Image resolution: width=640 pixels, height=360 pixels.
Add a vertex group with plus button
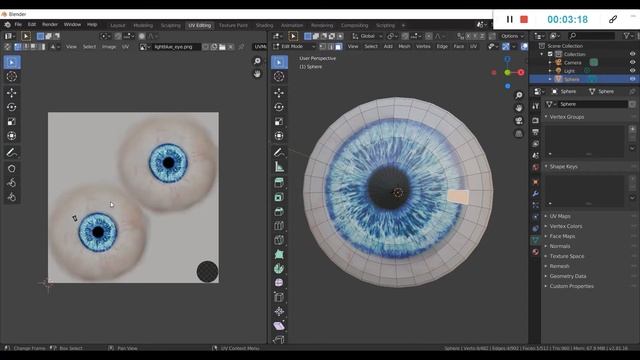(632, 129)
